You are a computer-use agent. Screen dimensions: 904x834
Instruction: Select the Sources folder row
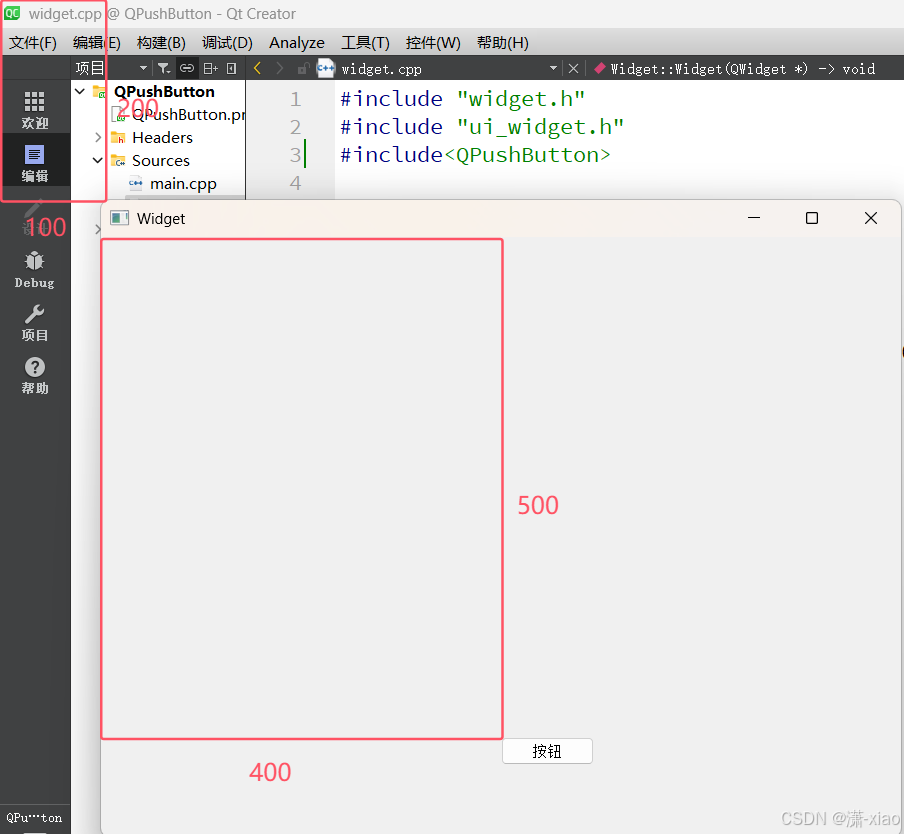(161, 161)
